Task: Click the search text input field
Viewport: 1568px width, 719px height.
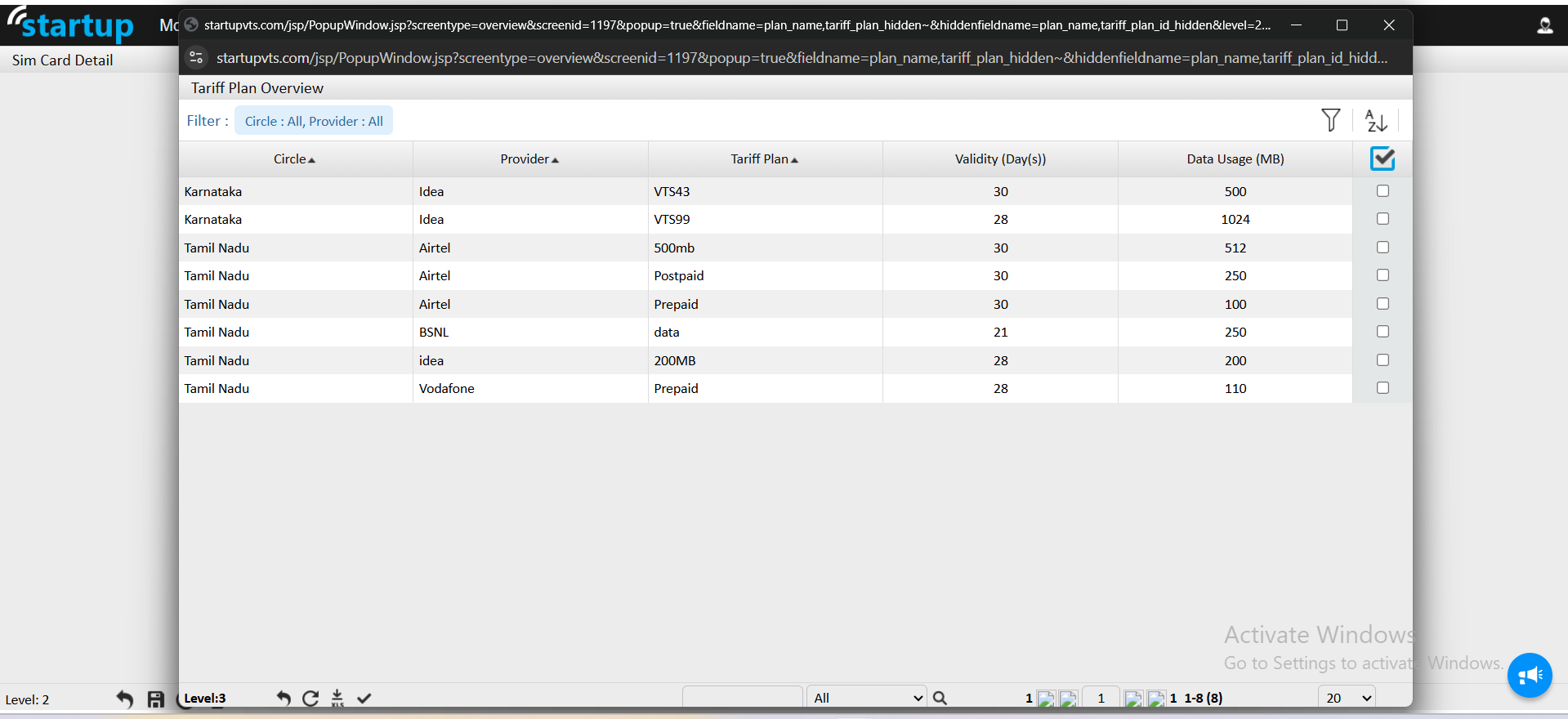Action: pyautogui.click(x=742, y=698)
